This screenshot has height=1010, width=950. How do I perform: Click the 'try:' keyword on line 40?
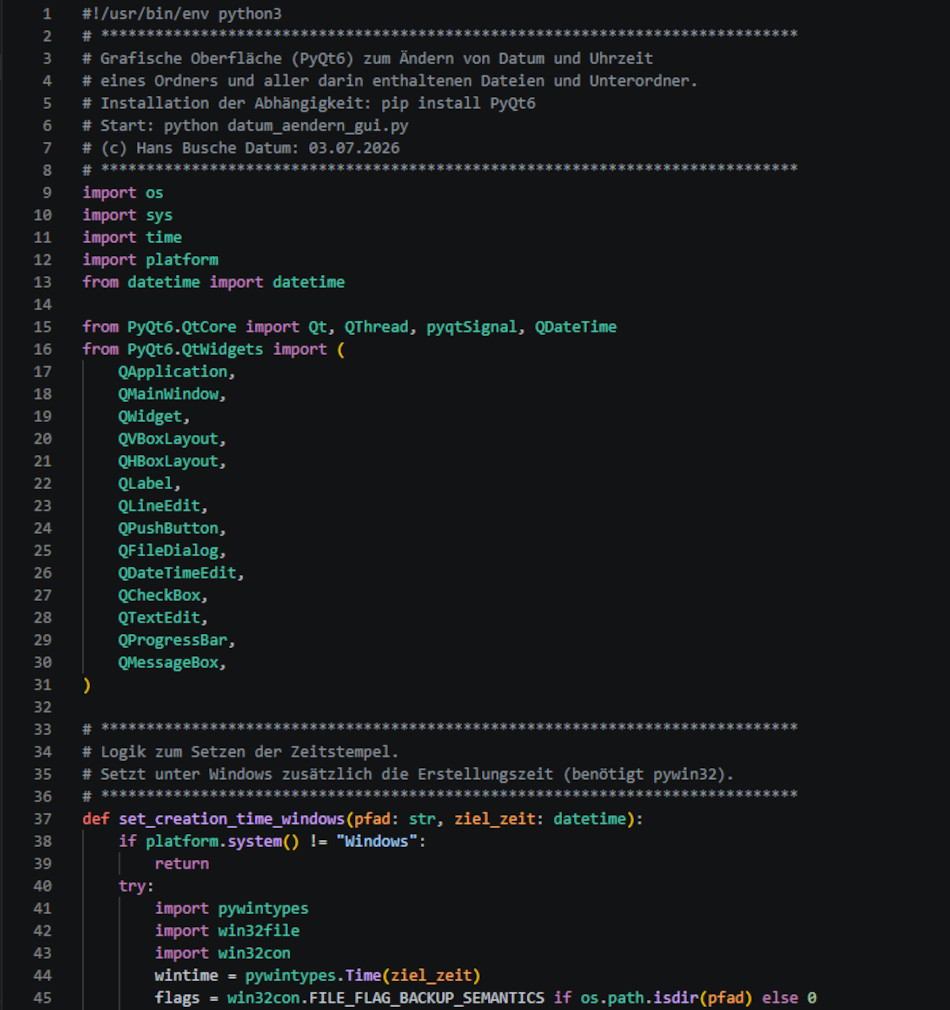[x=137, y=886]
